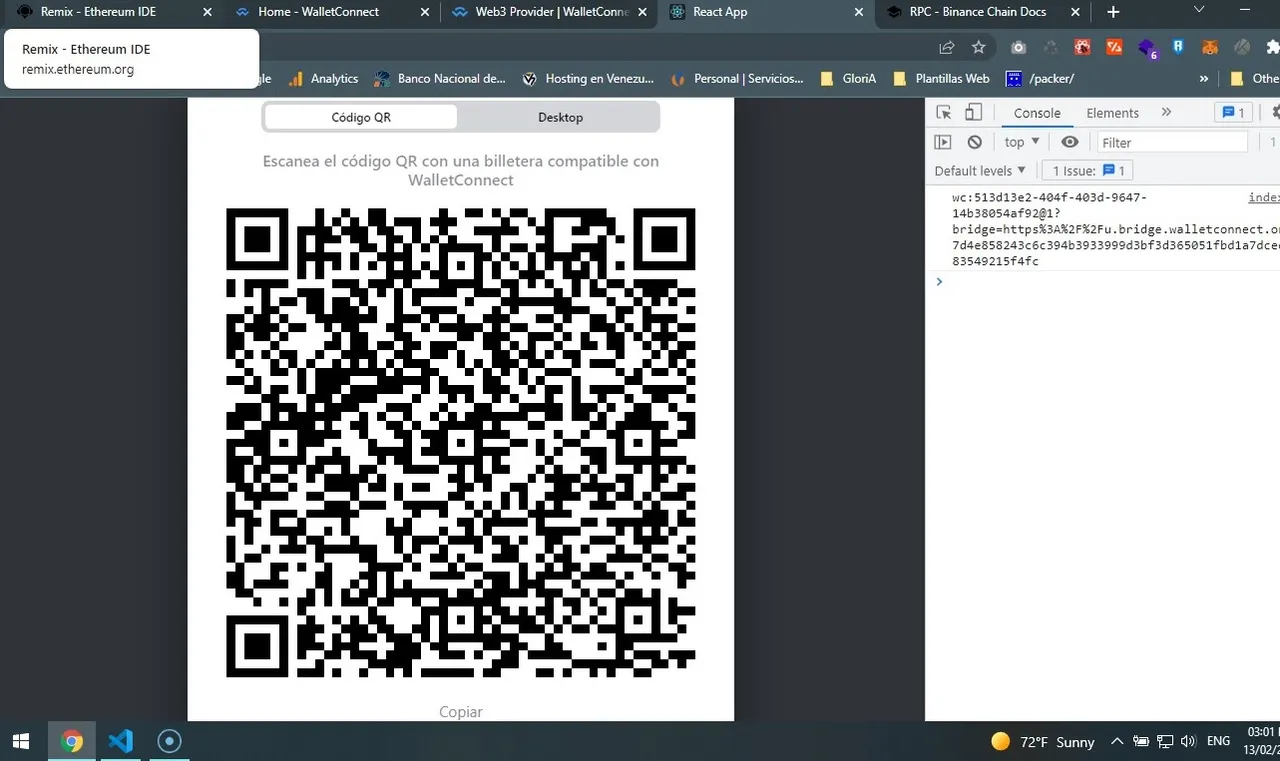Open the top JavaScript context dropdown
1280x761 pixels.
(x=1022, y=142)
